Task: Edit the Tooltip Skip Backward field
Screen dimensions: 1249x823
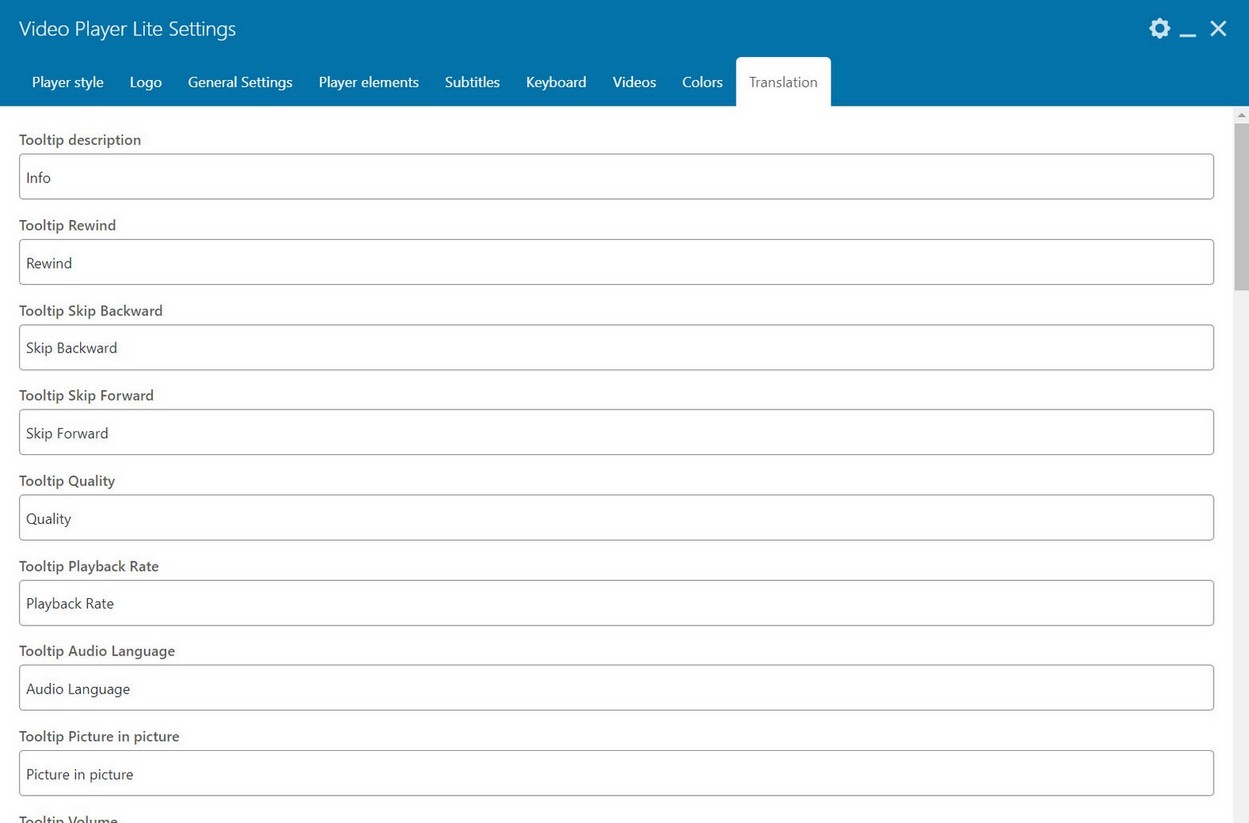Action: coord(616,347)
